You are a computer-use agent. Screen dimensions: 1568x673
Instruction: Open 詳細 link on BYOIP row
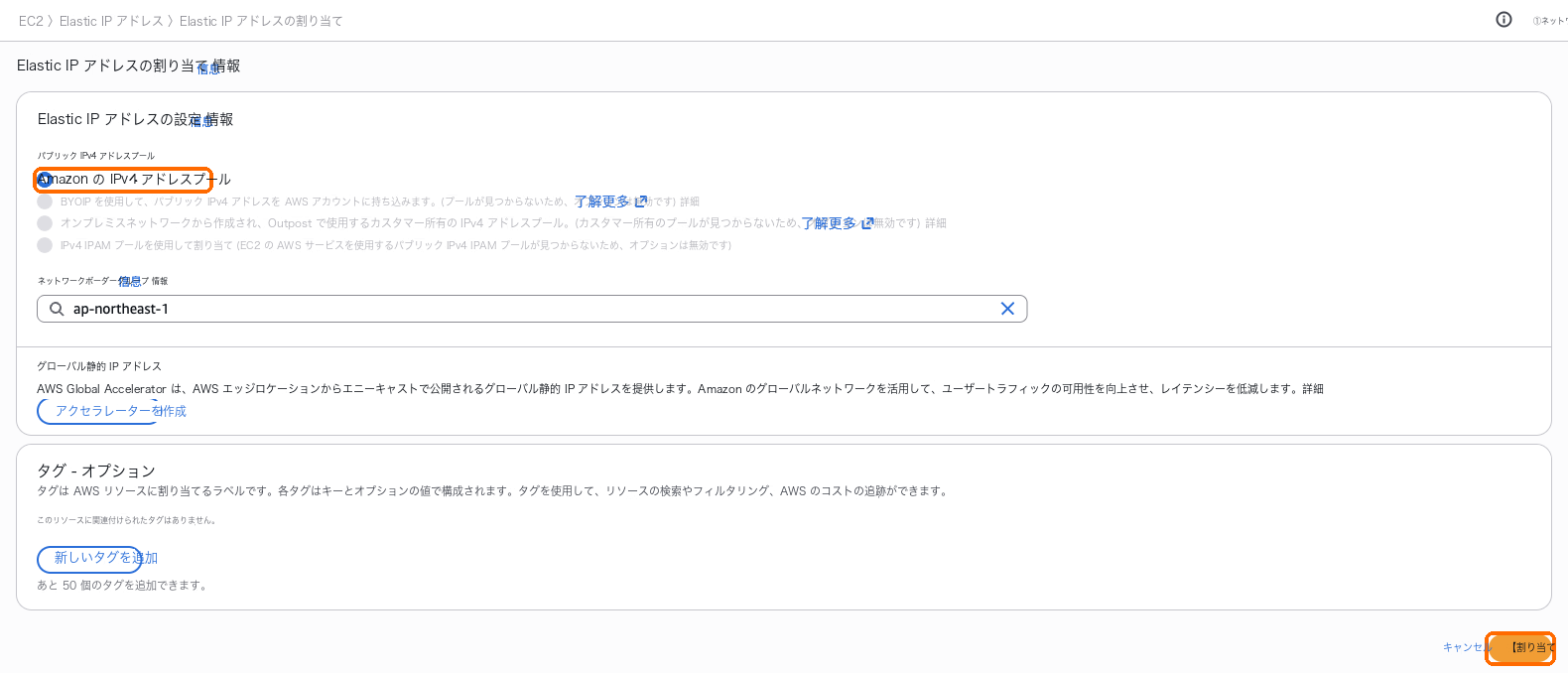tap(690, 202)
